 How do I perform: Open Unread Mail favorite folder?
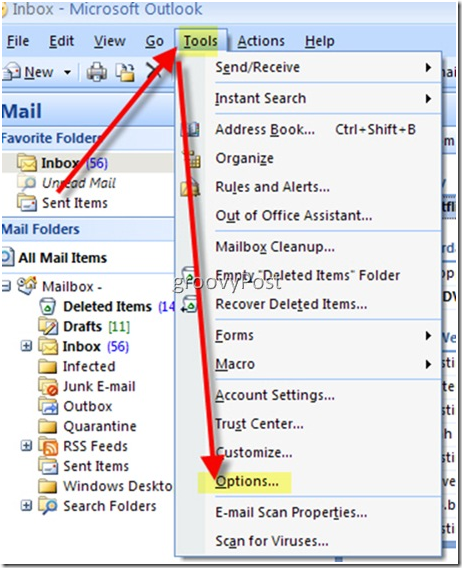click(x=79, y=183)
